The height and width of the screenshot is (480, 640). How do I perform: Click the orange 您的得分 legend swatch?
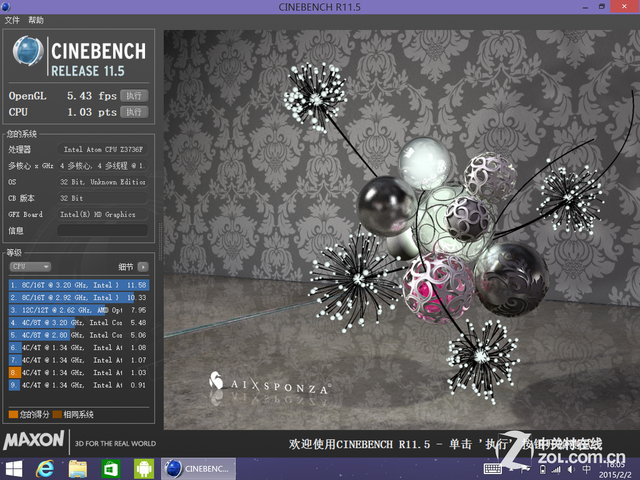point(13,414)
